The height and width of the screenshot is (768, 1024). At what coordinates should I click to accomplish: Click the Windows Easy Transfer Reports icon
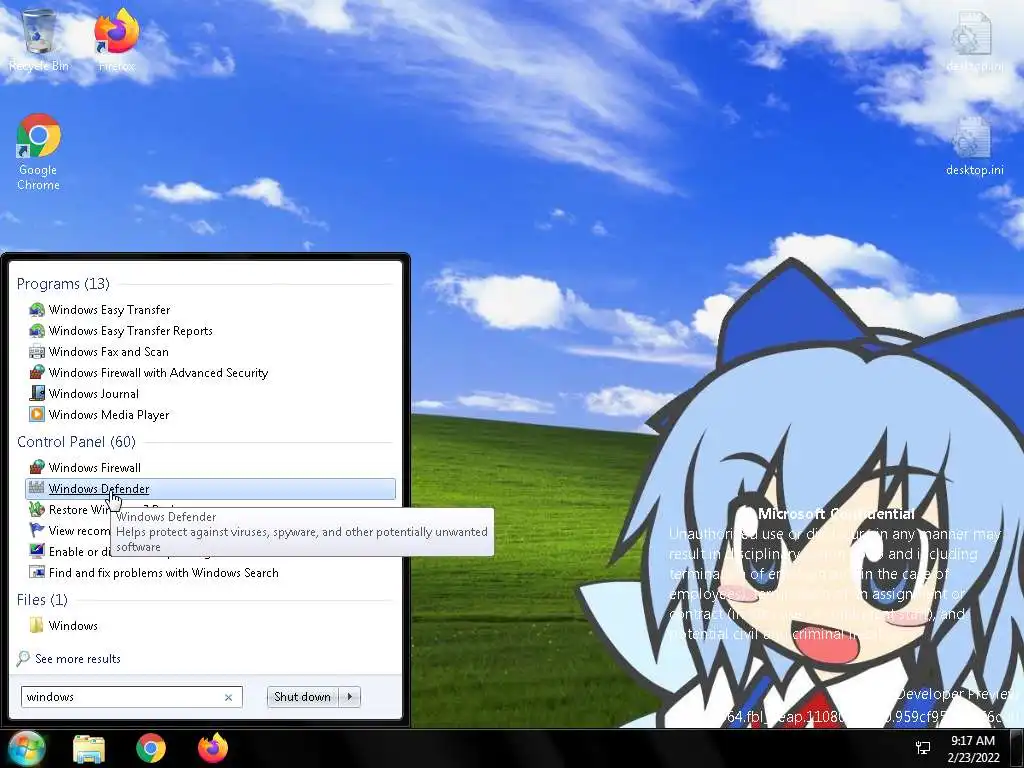tap(37, 330)
